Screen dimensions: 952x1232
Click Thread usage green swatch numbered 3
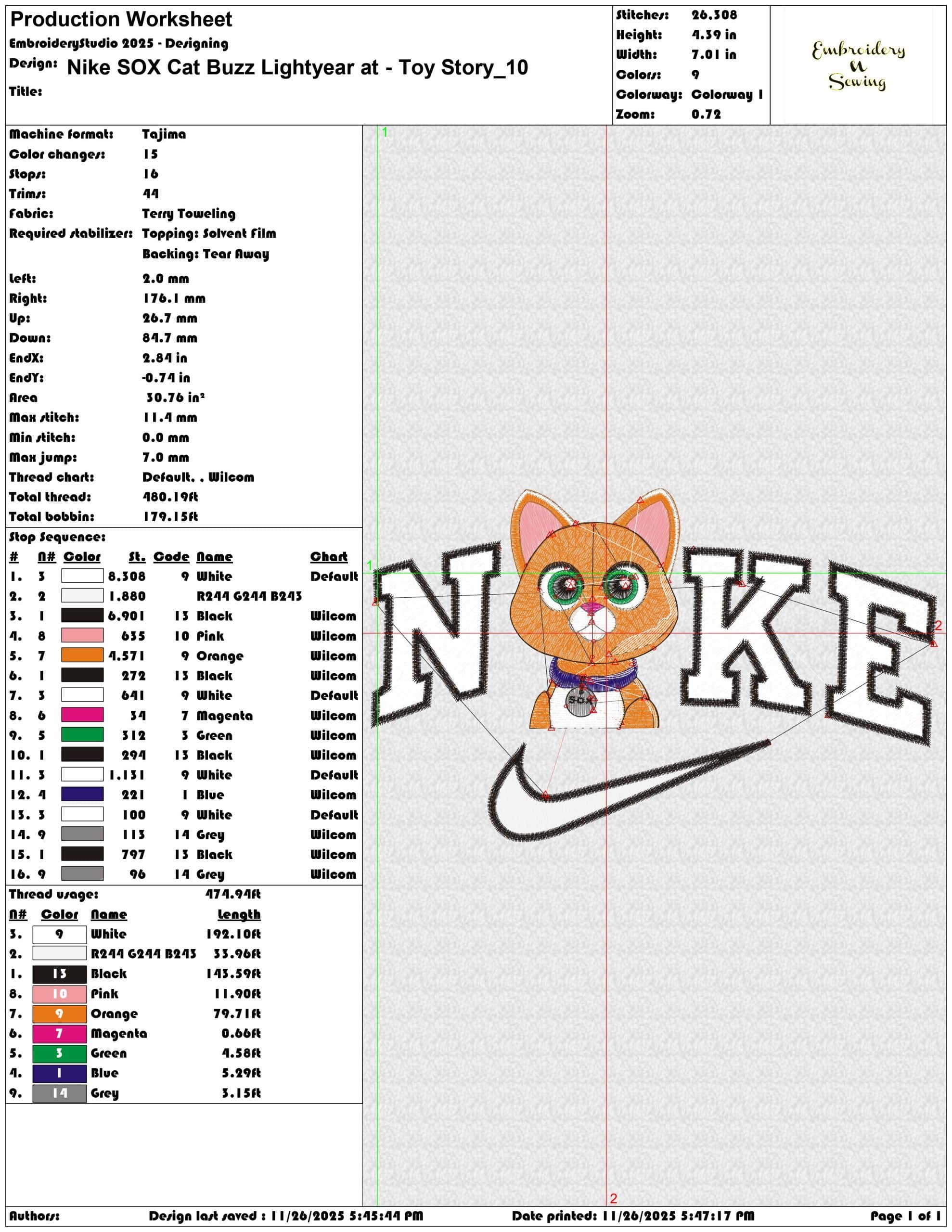(x=60, y=1053)
